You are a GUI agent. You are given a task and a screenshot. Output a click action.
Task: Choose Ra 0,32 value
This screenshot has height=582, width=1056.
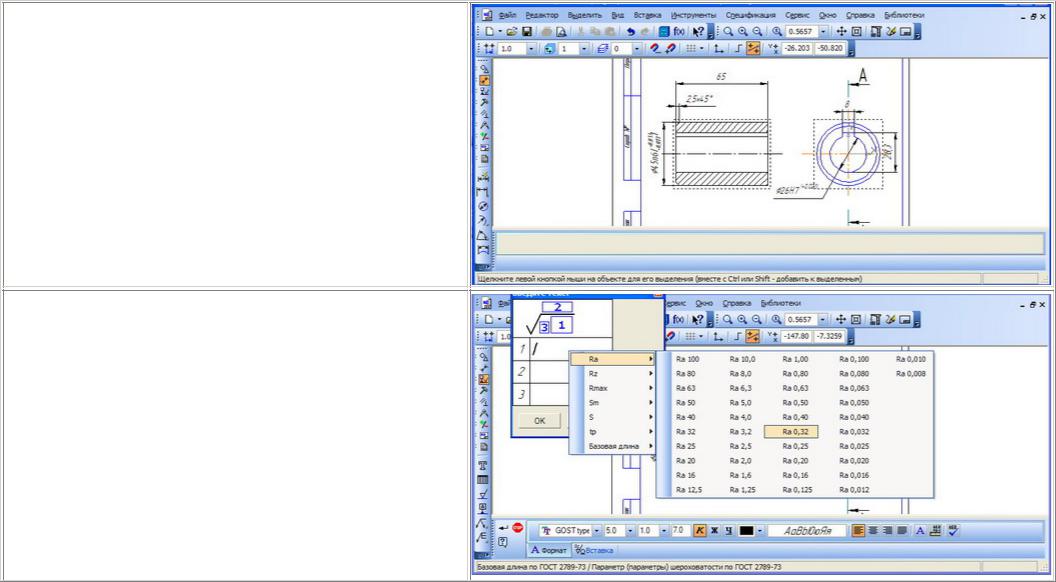tap(791, 432)
